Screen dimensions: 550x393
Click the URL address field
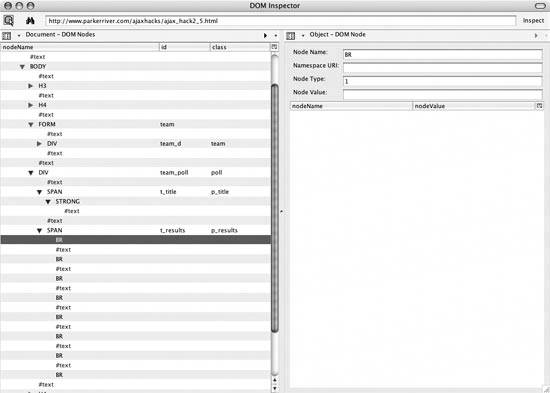[281, 21]
